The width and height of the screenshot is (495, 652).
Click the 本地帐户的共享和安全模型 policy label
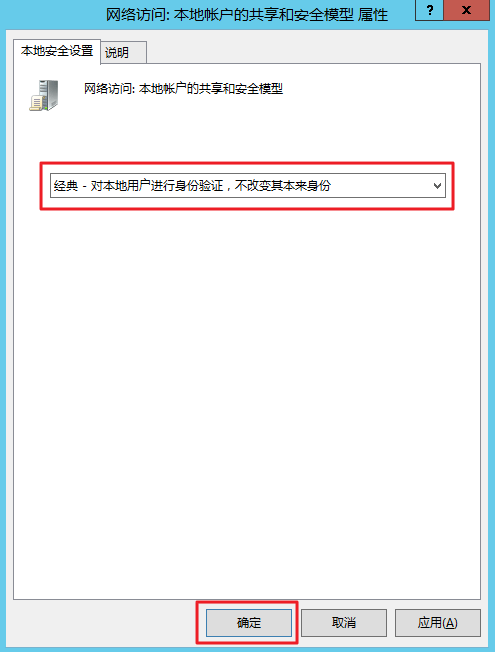tap(211, 89)
